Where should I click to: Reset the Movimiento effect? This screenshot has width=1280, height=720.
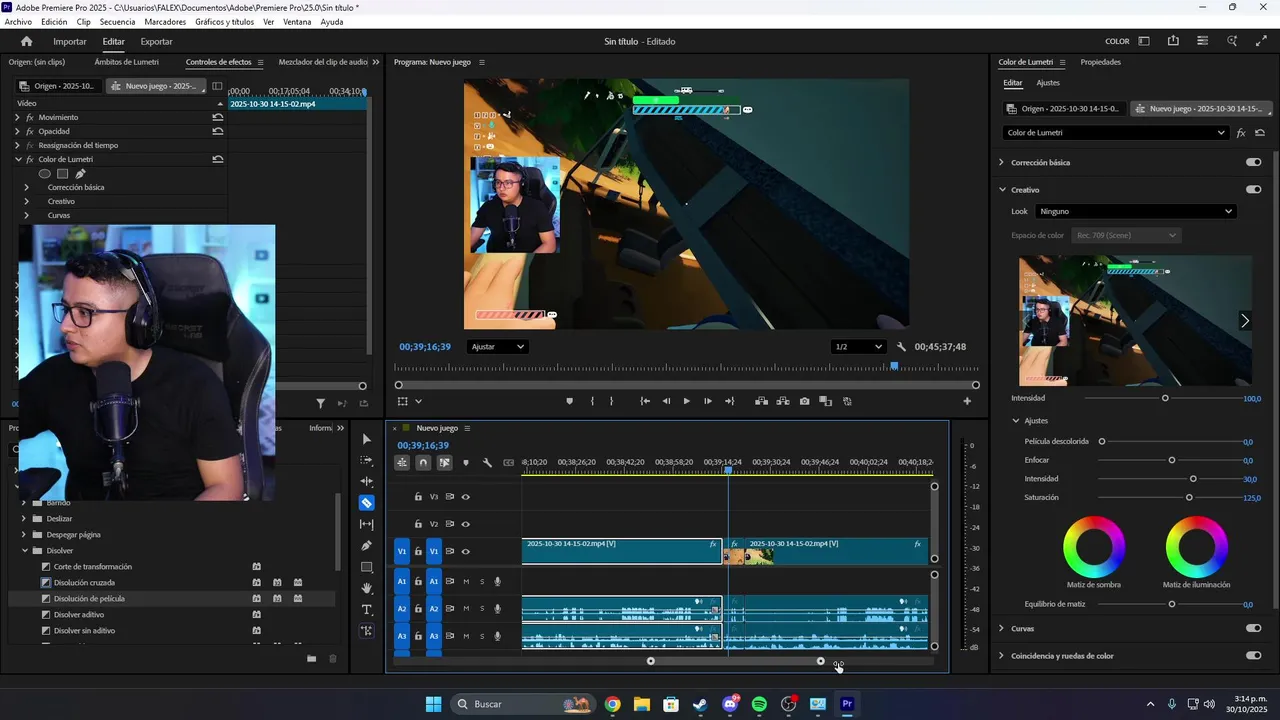218,117
